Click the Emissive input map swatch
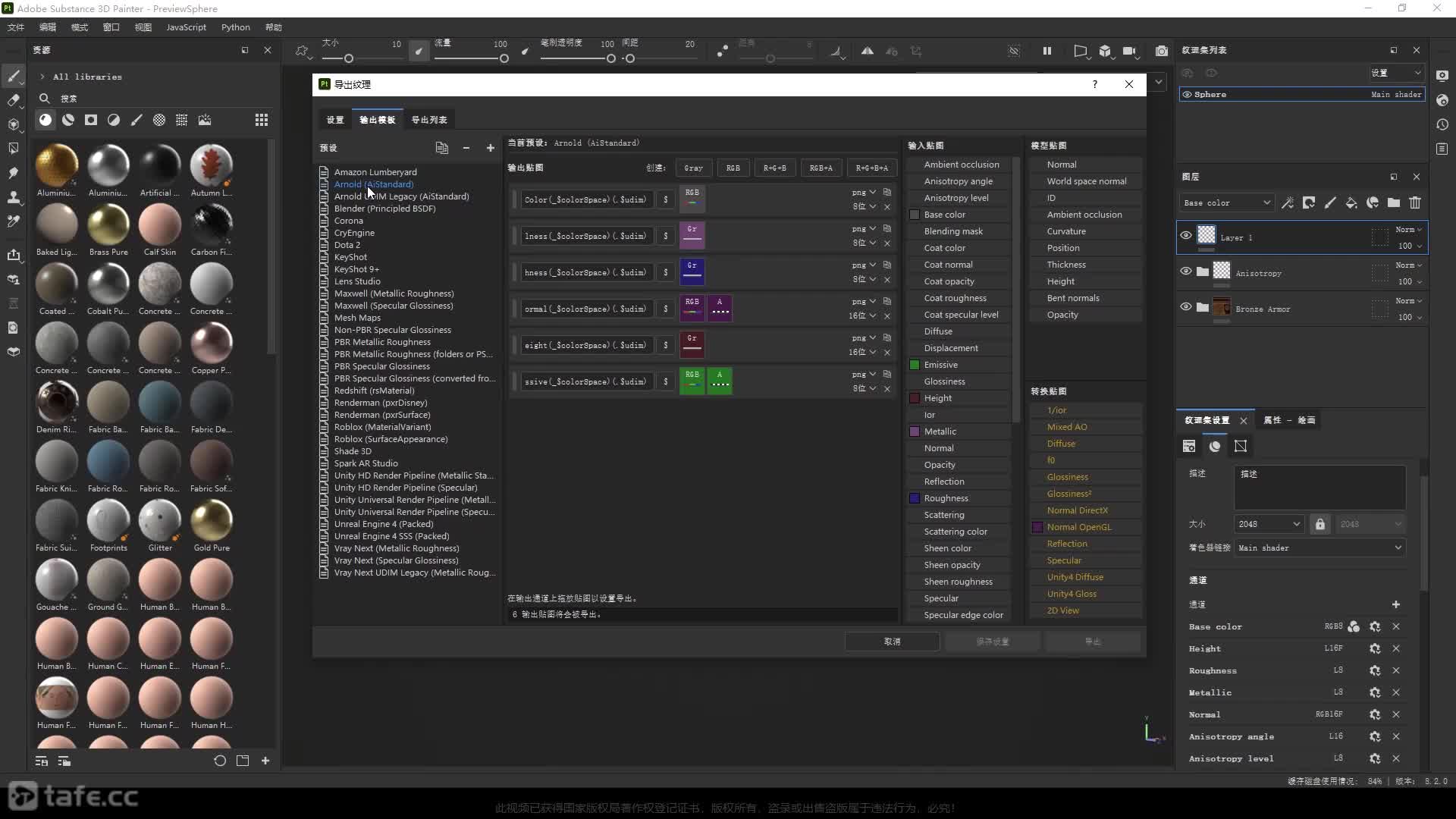1456x819 pixels. pos(915,365)
